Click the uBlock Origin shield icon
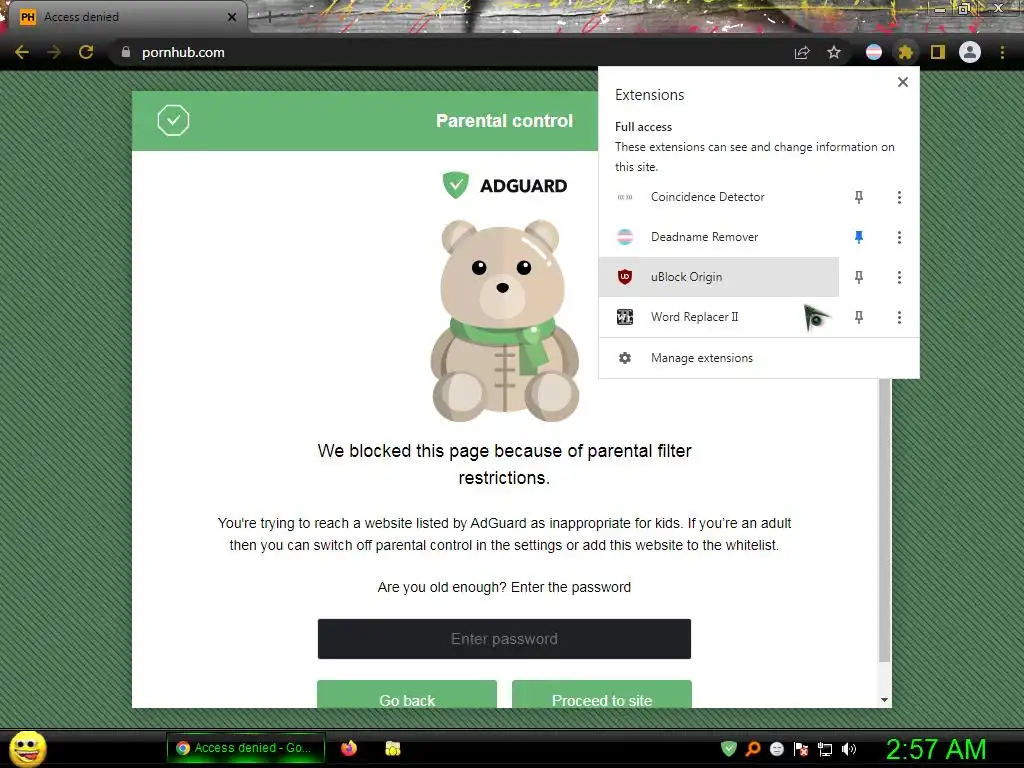1024x768 pixels. pos(625,277)
